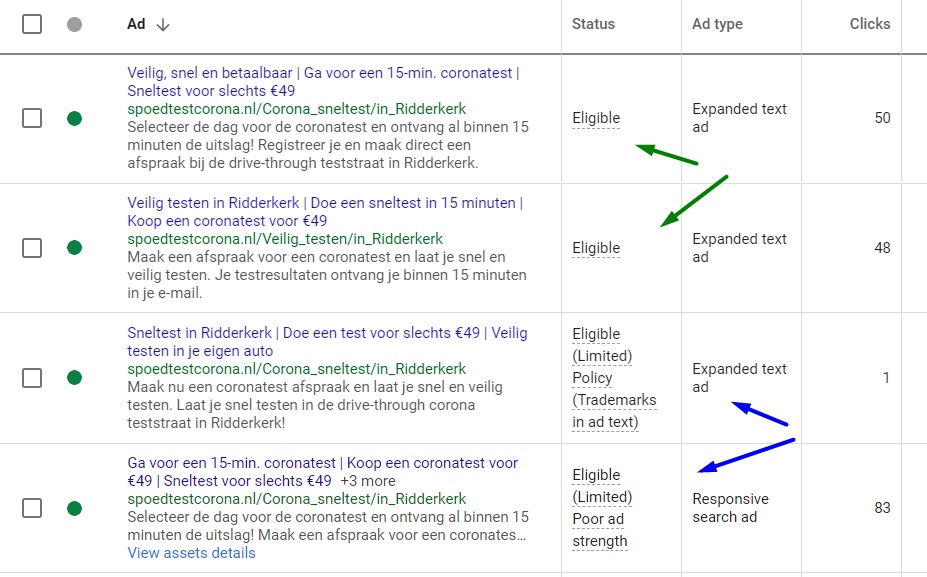Screen dimensions: 927x577
Task: Select checkbox for 'Veilig testen in Ridderkerk' ad
Action: click(32, 248)
